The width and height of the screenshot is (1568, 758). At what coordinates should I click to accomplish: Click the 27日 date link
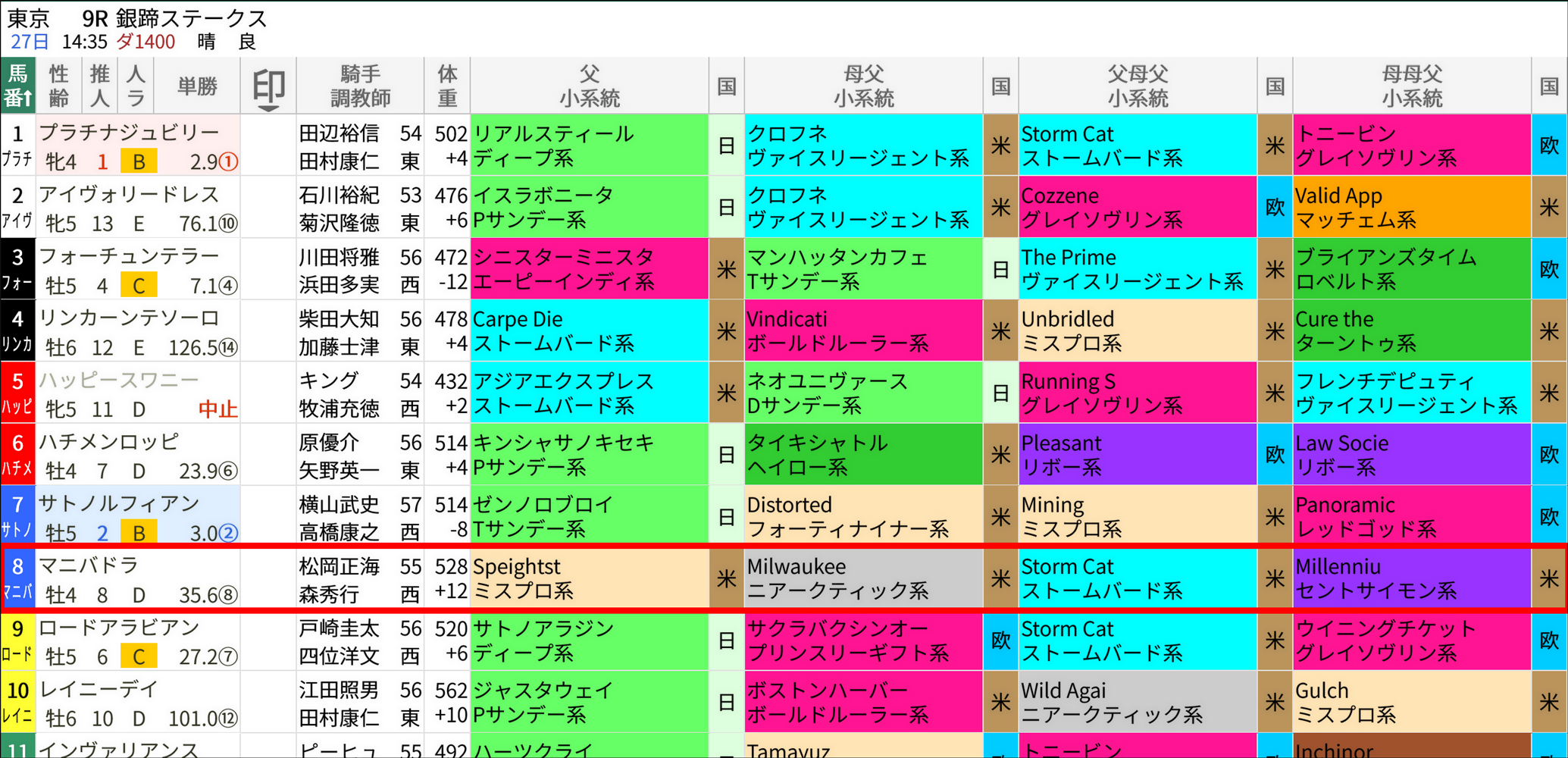tap(30, 42)
